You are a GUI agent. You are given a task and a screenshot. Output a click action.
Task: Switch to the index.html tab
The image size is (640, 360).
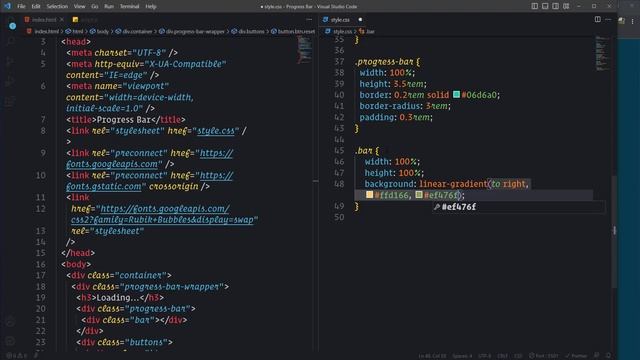pyautogui.click(x=44, y=20)
